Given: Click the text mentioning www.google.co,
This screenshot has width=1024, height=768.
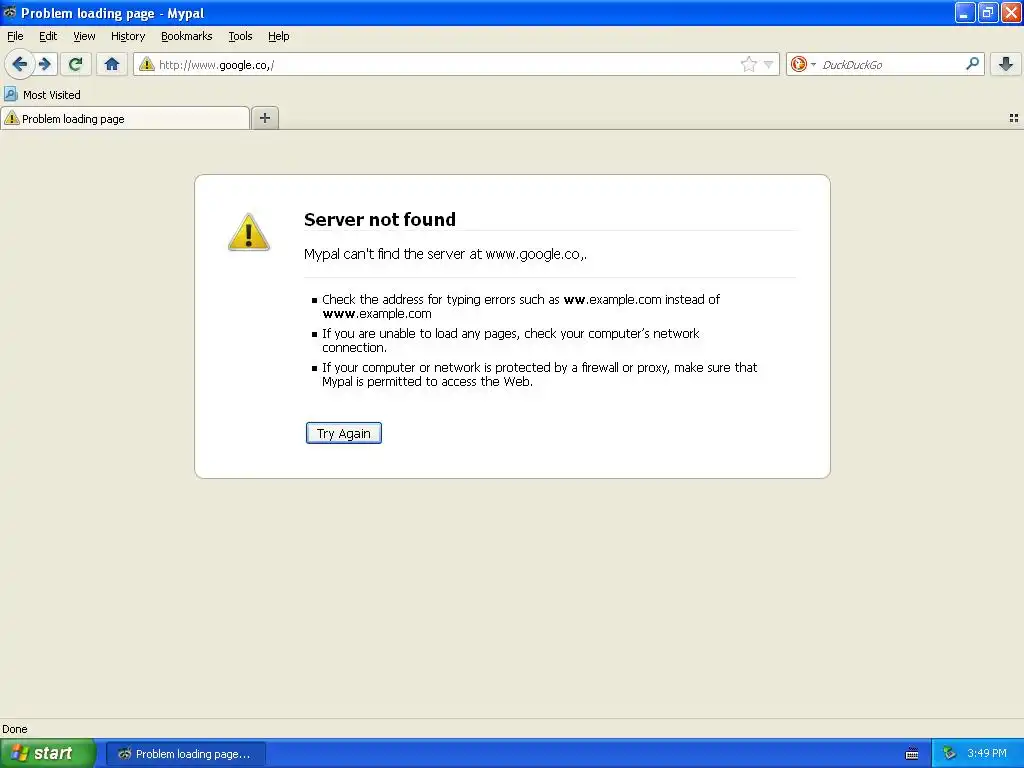Looking at the screenshot, I should point(445,254).
